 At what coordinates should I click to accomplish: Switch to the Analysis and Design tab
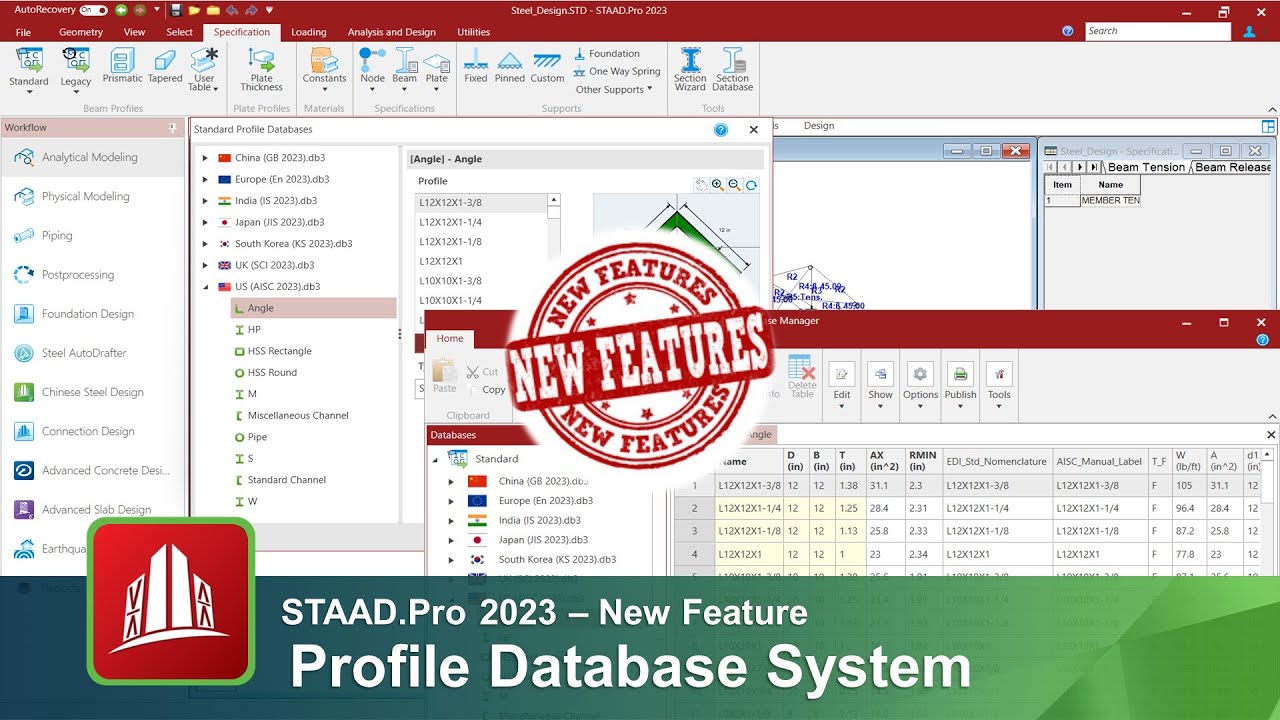pyautogui.click(x=391, y=32)
